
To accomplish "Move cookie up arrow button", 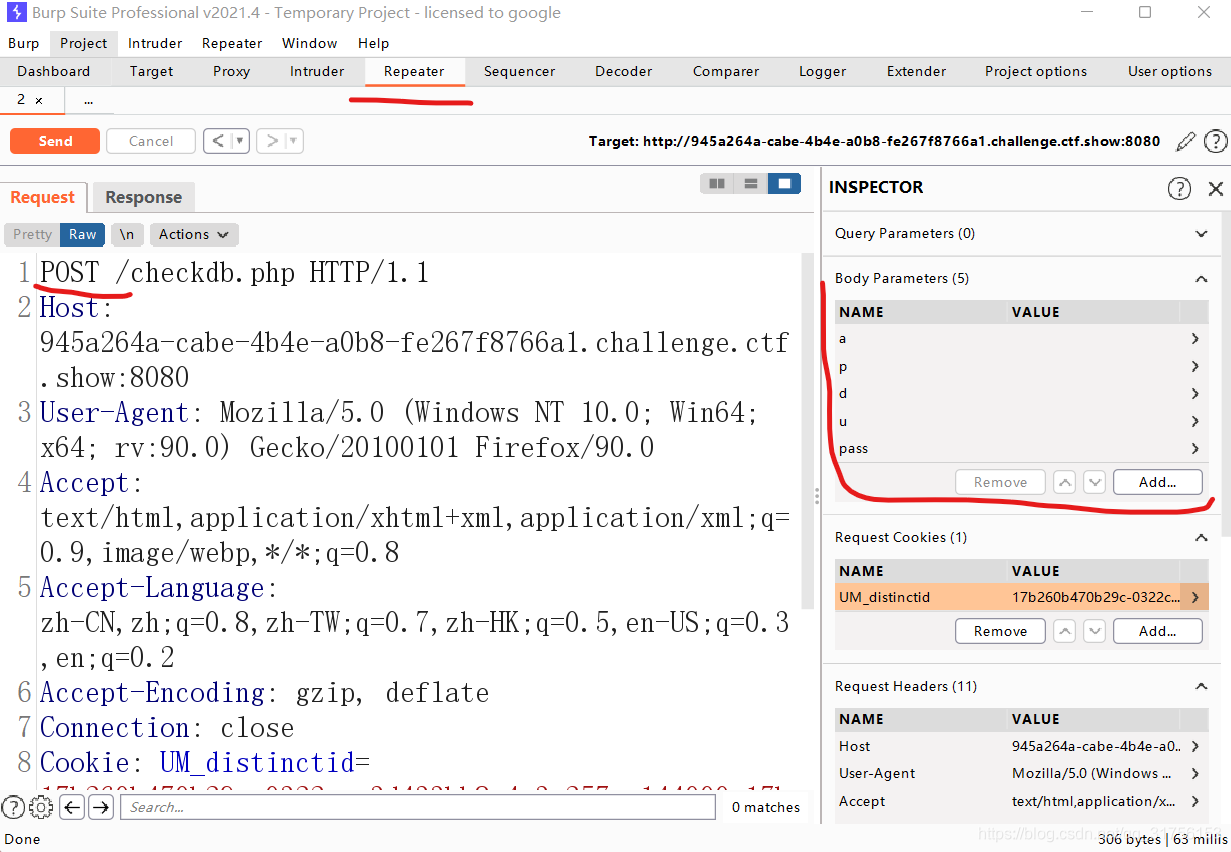I will click(1065, 631).
